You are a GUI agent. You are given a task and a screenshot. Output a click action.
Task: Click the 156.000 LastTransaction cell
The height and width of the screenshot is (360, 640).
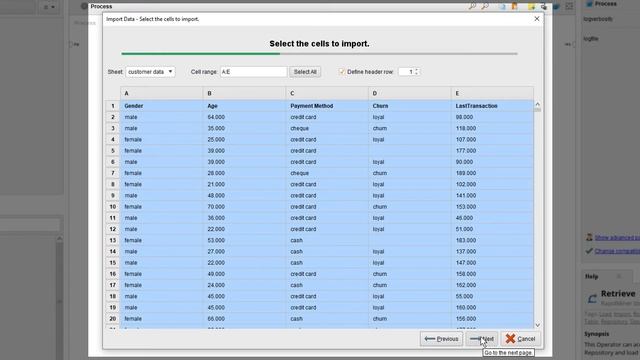pyautogui.click(x=492, y=319)
